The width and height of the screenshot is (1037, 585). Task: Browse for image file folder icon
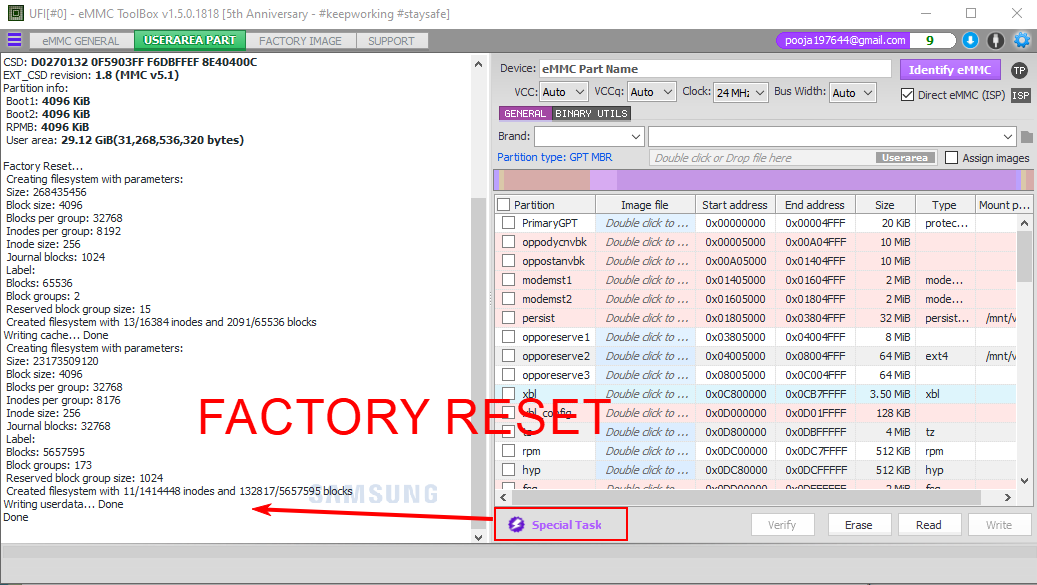pyautogui.click(x=1026, y=137)
